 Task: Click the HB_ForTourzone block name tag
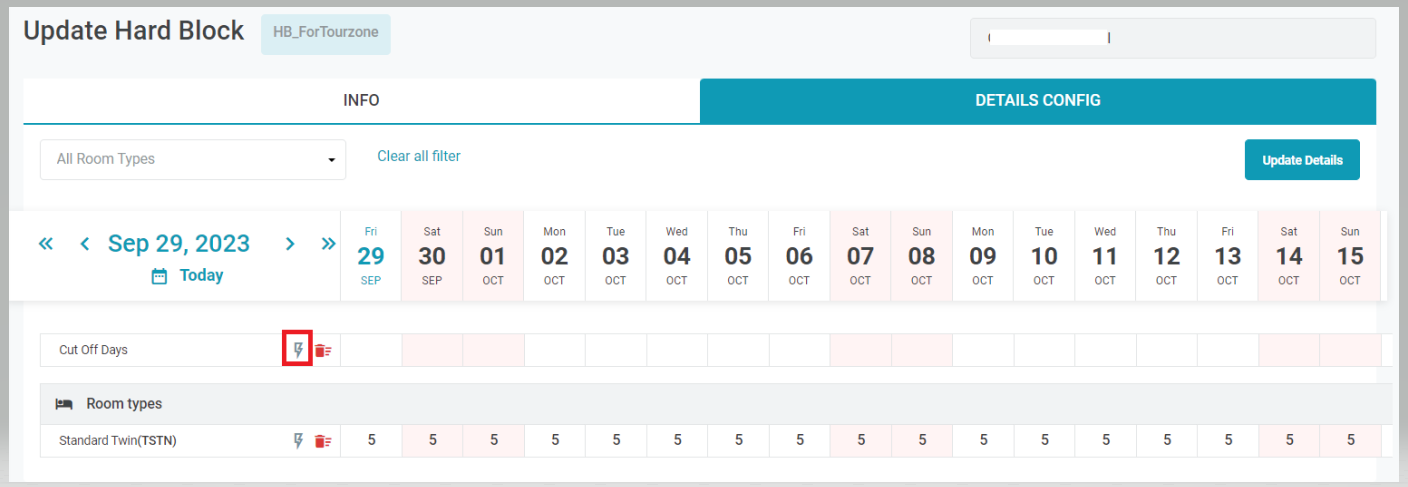coord(325,34)
